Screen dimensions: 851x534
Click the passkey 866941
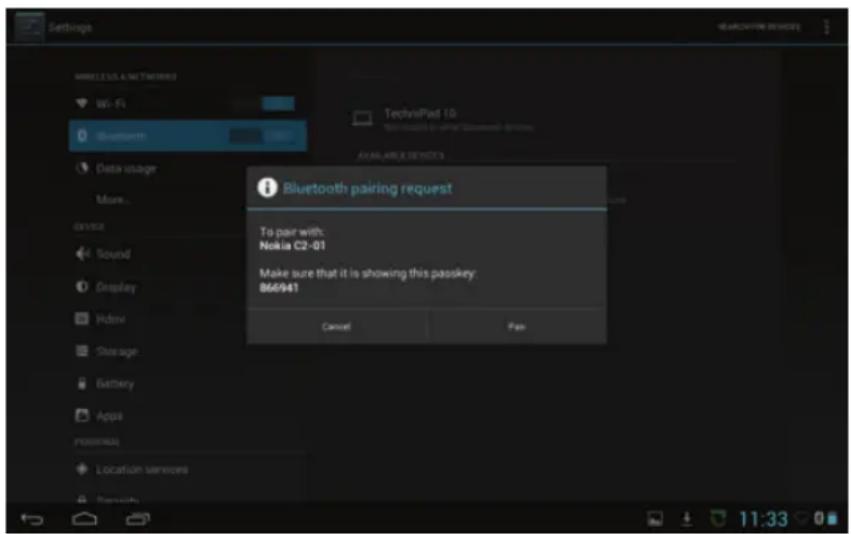(x=279, y=288)
